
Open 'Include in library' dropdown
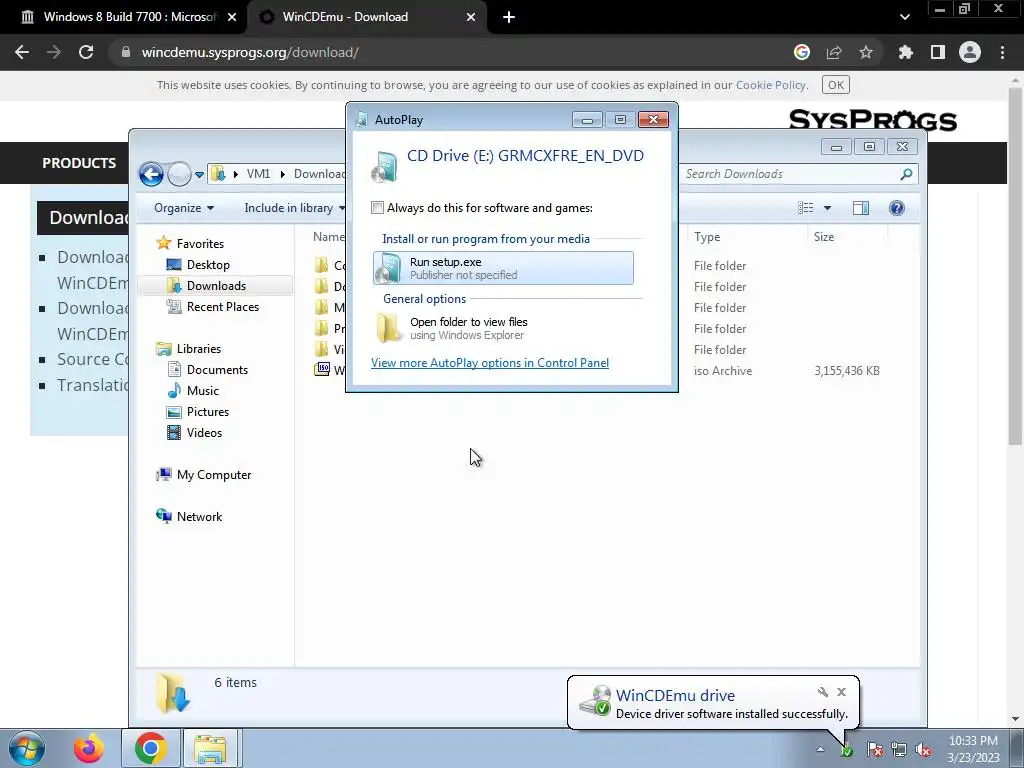point(295,208)
